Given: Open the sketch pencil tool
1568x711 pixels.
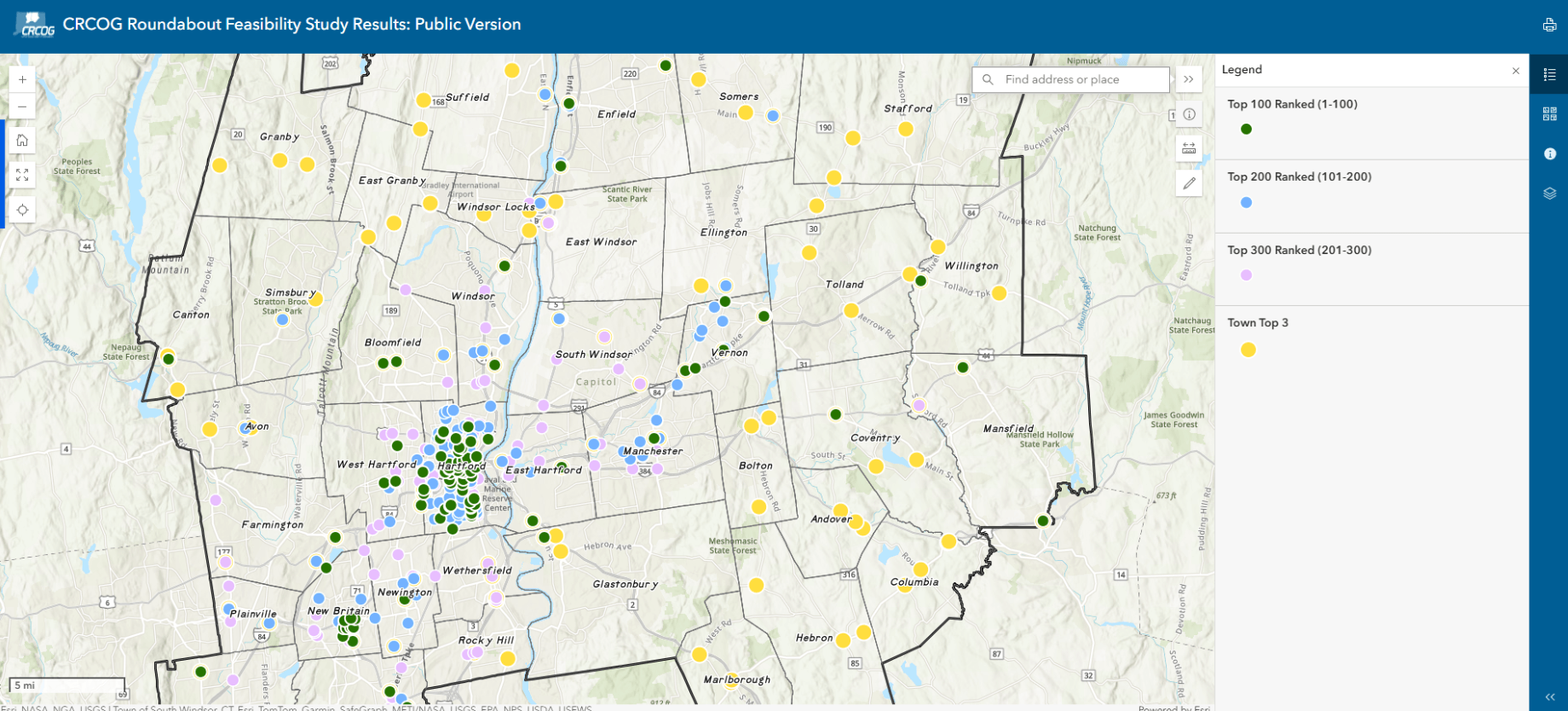Looking at the screenshot, I should coord(1189,183).
